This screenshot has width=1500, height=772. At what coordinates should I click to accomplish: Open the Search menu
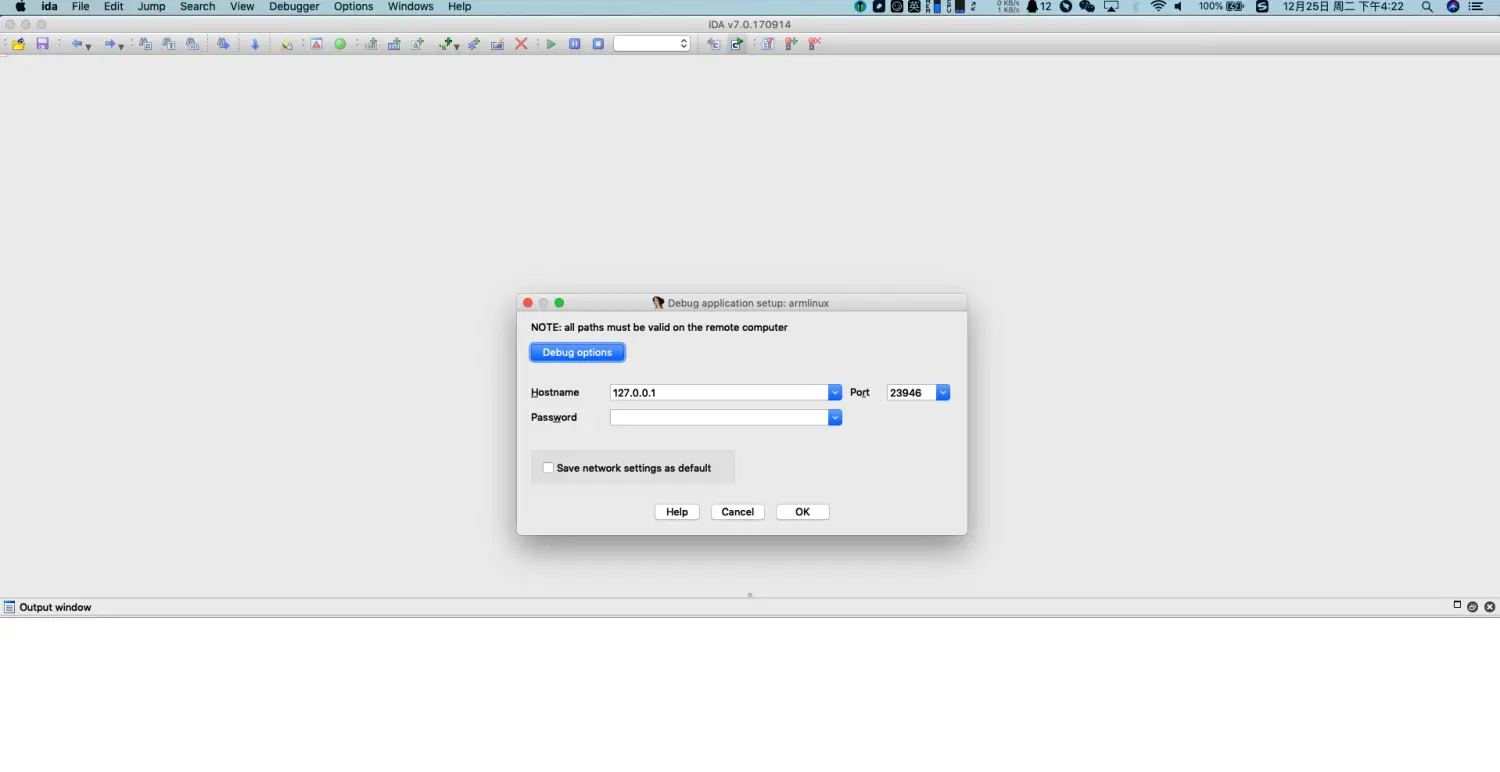click(x=198, y=6)
